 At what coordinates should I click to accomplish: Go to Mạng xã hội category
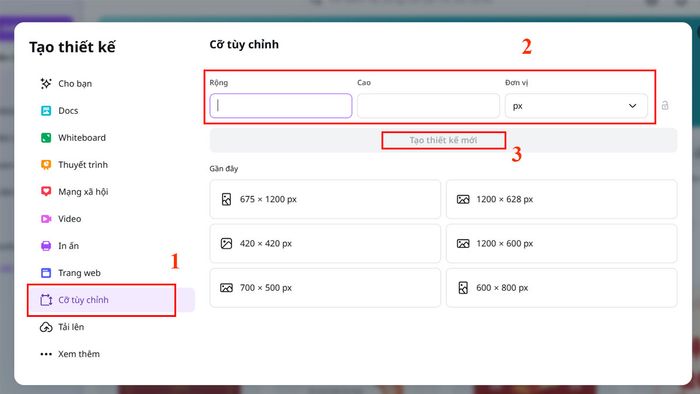pos(111,191)
